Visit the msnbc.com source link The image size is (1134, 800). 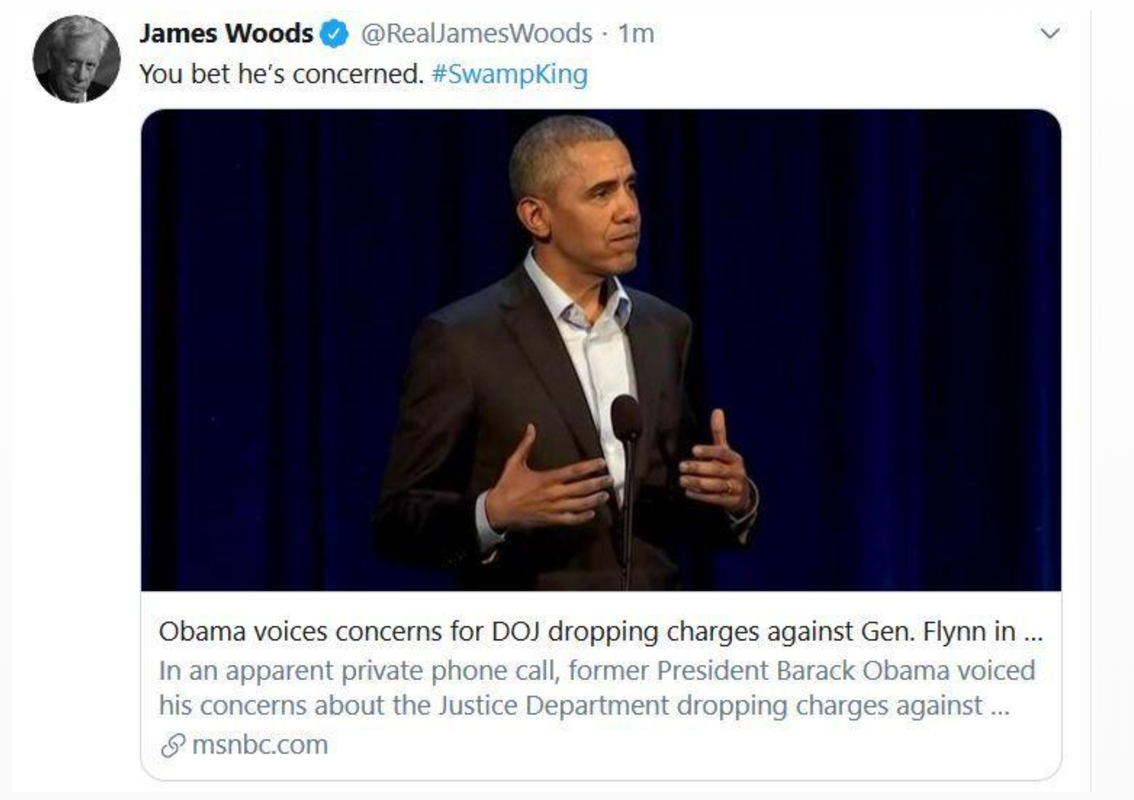click(x=260, y=745)
